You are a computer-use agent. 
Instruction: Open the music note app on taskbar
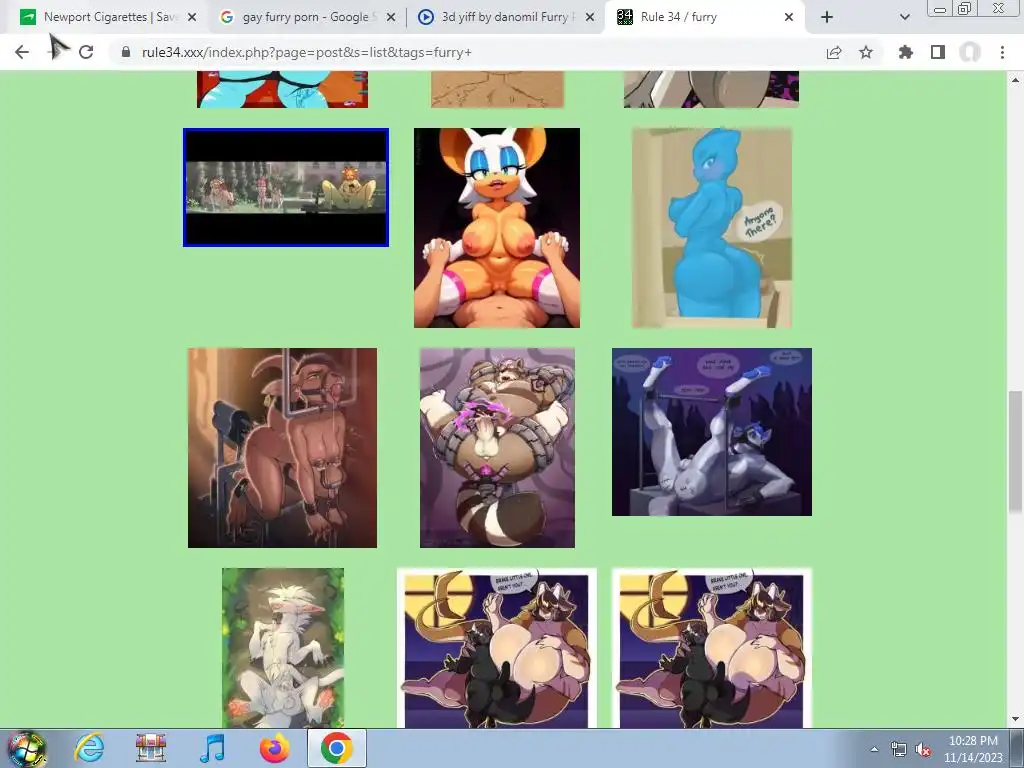click(212, 748)
